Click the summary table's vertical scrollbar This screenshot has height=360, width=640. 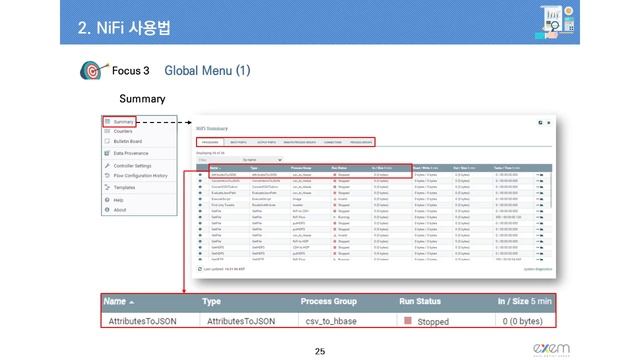pos(551,190)
